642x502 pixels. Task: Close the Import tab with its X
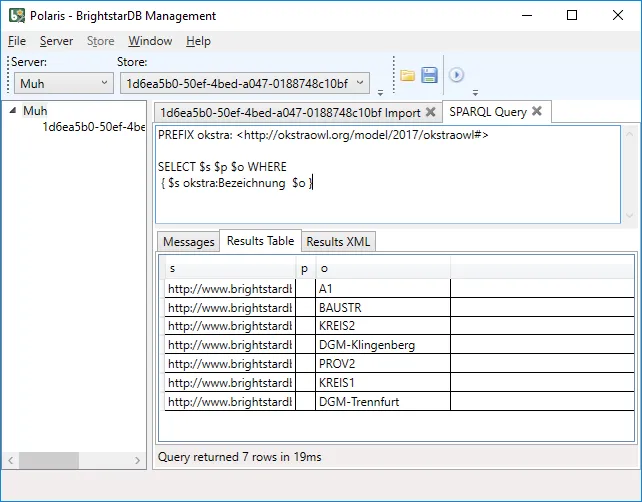pyautogui.click(x=430, y=112)
